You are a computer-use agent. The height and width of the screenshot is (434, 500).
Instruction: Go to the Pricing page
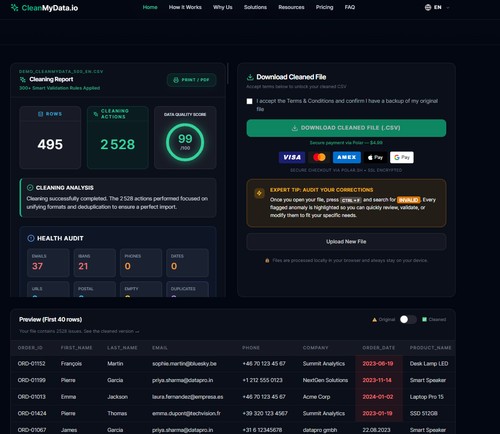[325, 7]
